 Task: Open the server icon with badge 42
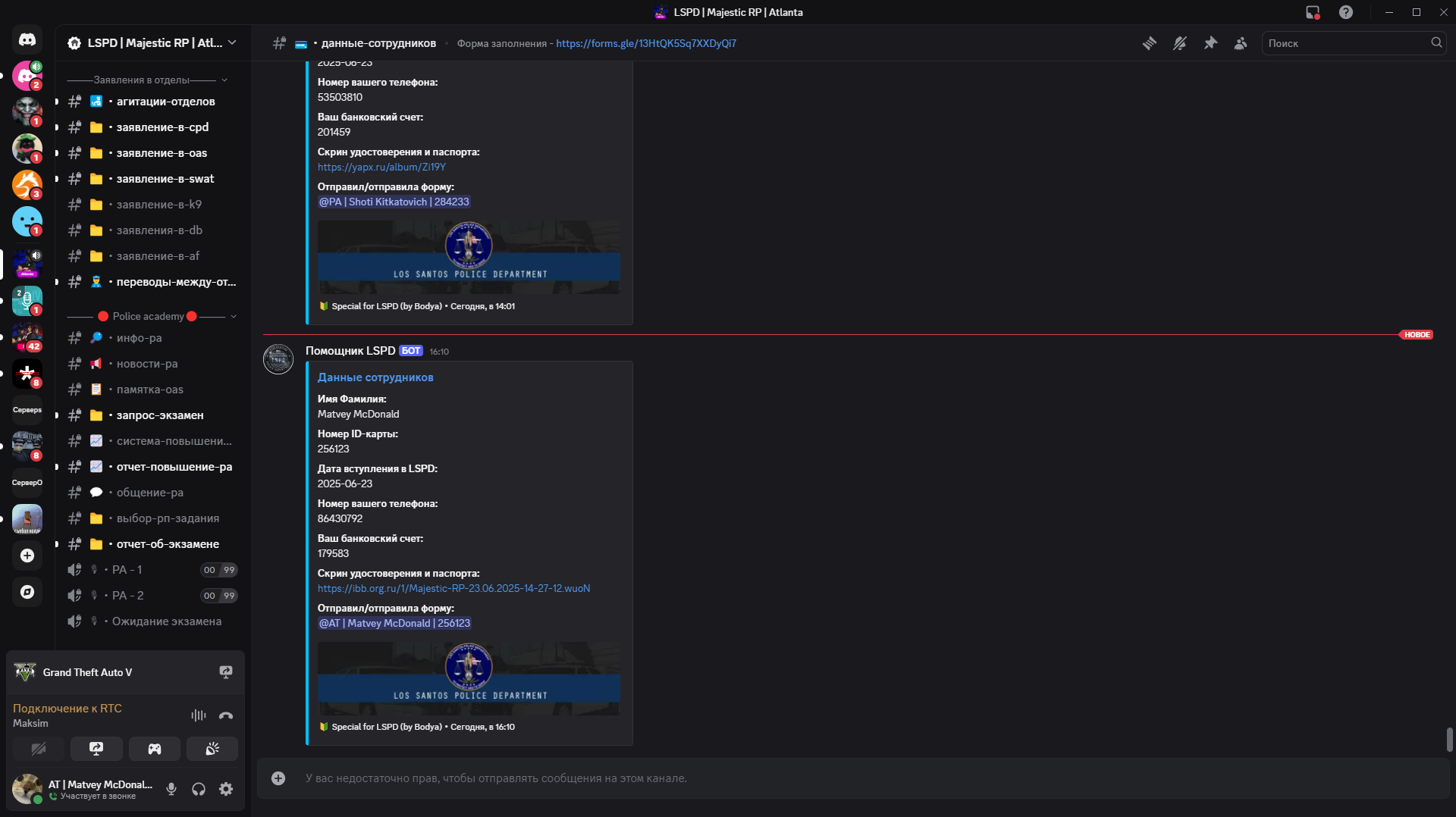pos(27,337)
